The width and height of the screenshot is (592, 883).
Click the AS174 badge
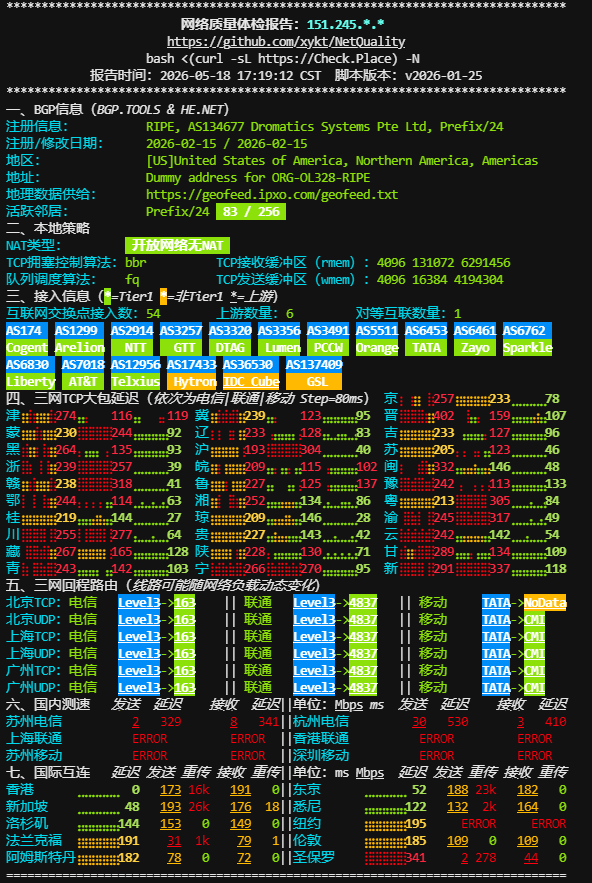[27, 331]
